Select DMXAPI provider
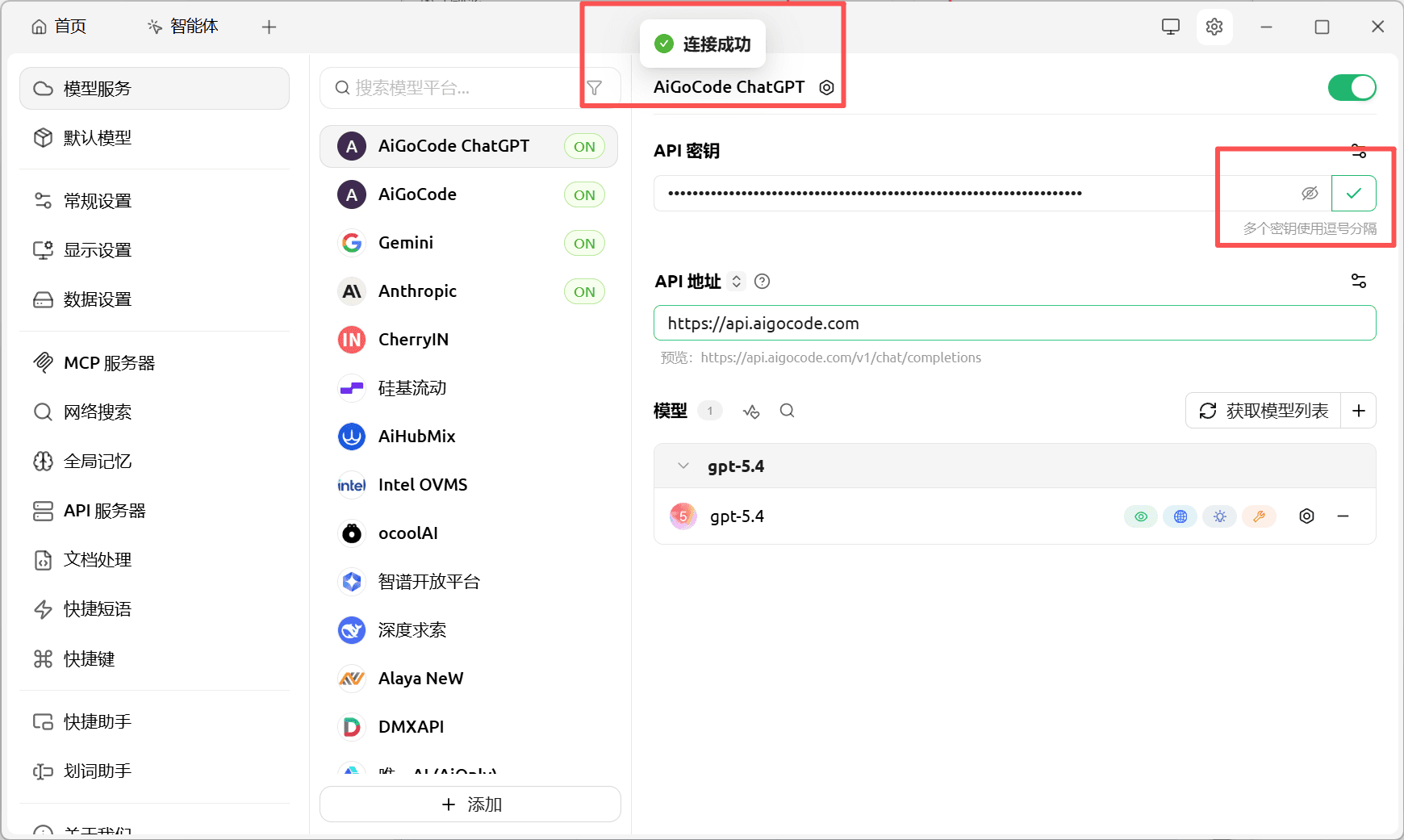The width and height of the screenshot is (1404, 840). point(469,727)
